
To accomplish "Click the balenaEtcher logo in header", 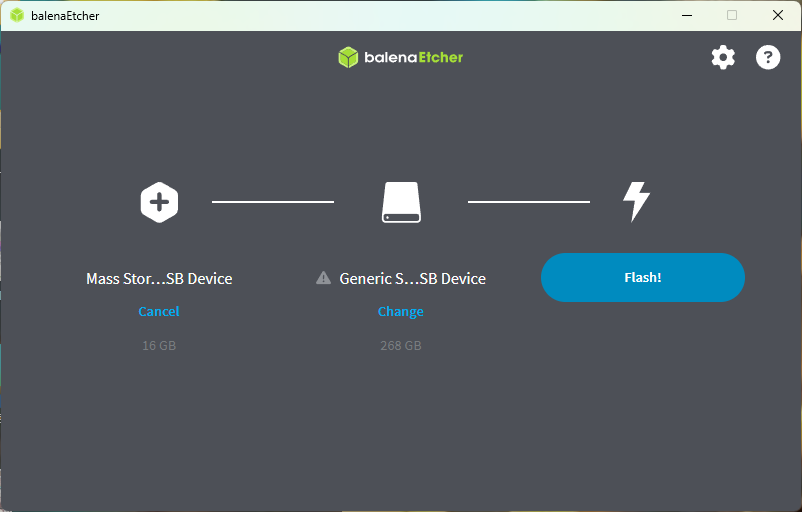I will tap(400, 57).
